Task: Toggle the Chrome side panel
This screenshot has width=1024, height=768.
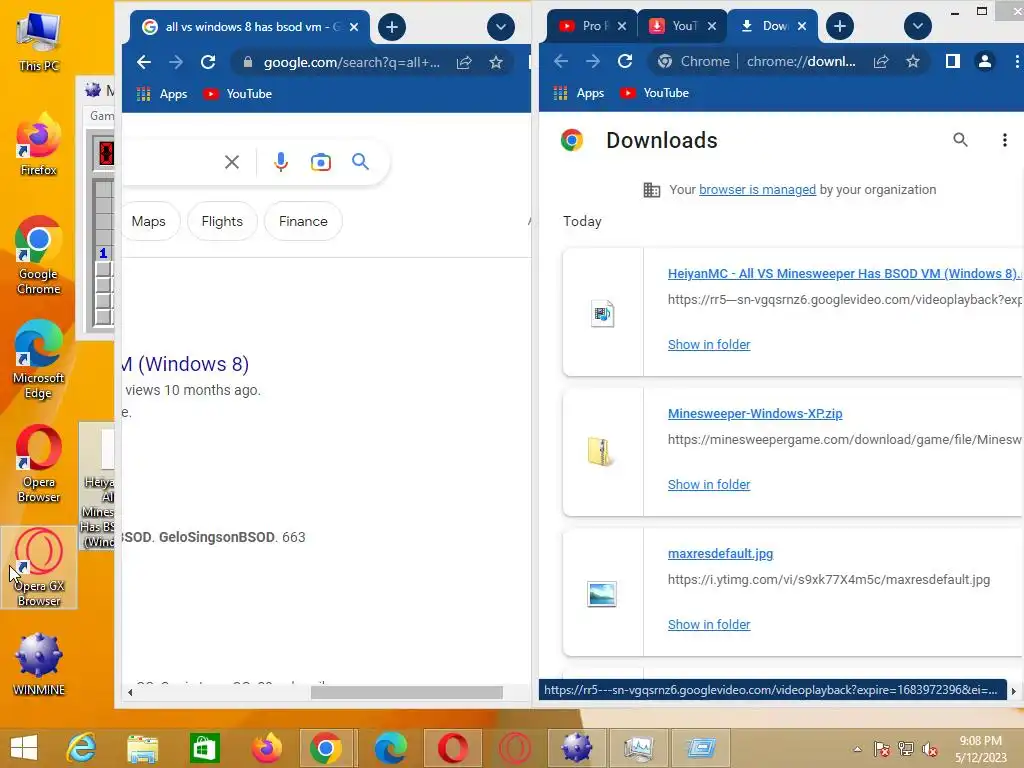Action: coord(952,61)
